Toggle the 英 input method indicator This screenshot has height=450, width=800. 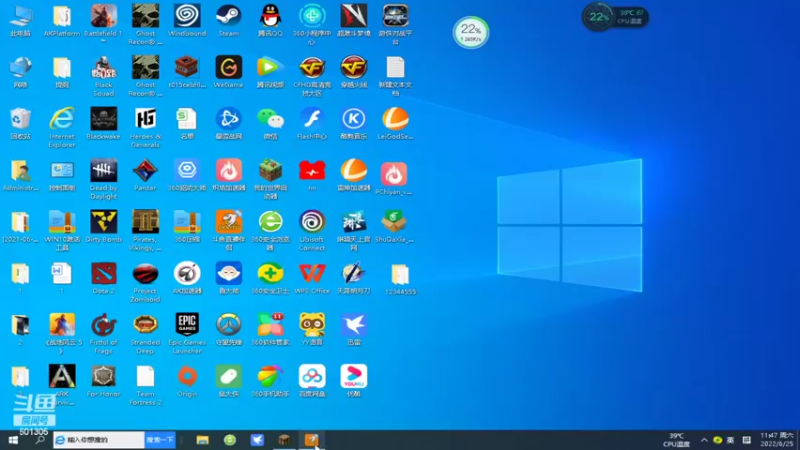731,440
